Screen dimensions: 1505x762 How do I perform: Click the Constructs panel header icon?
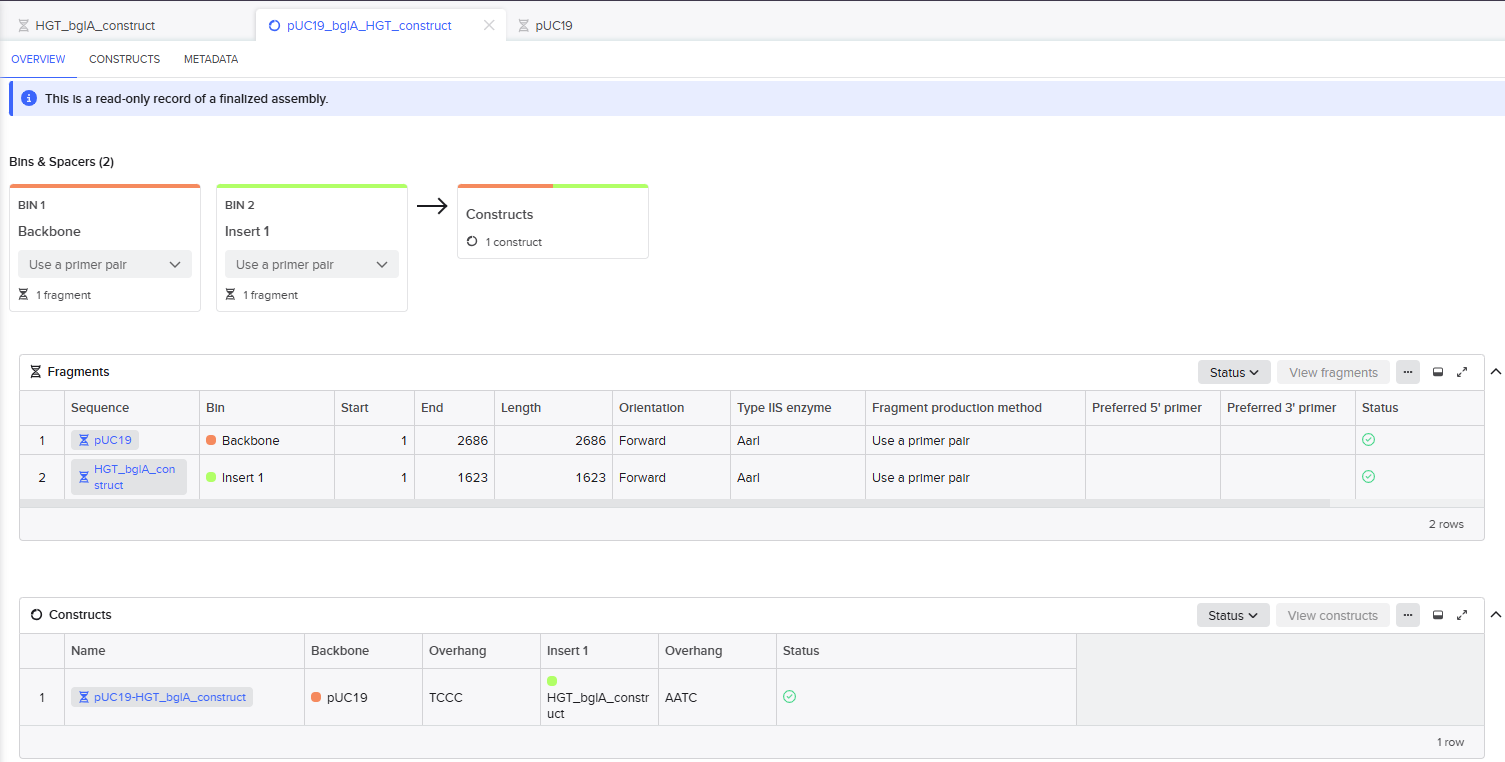point(37,615)
